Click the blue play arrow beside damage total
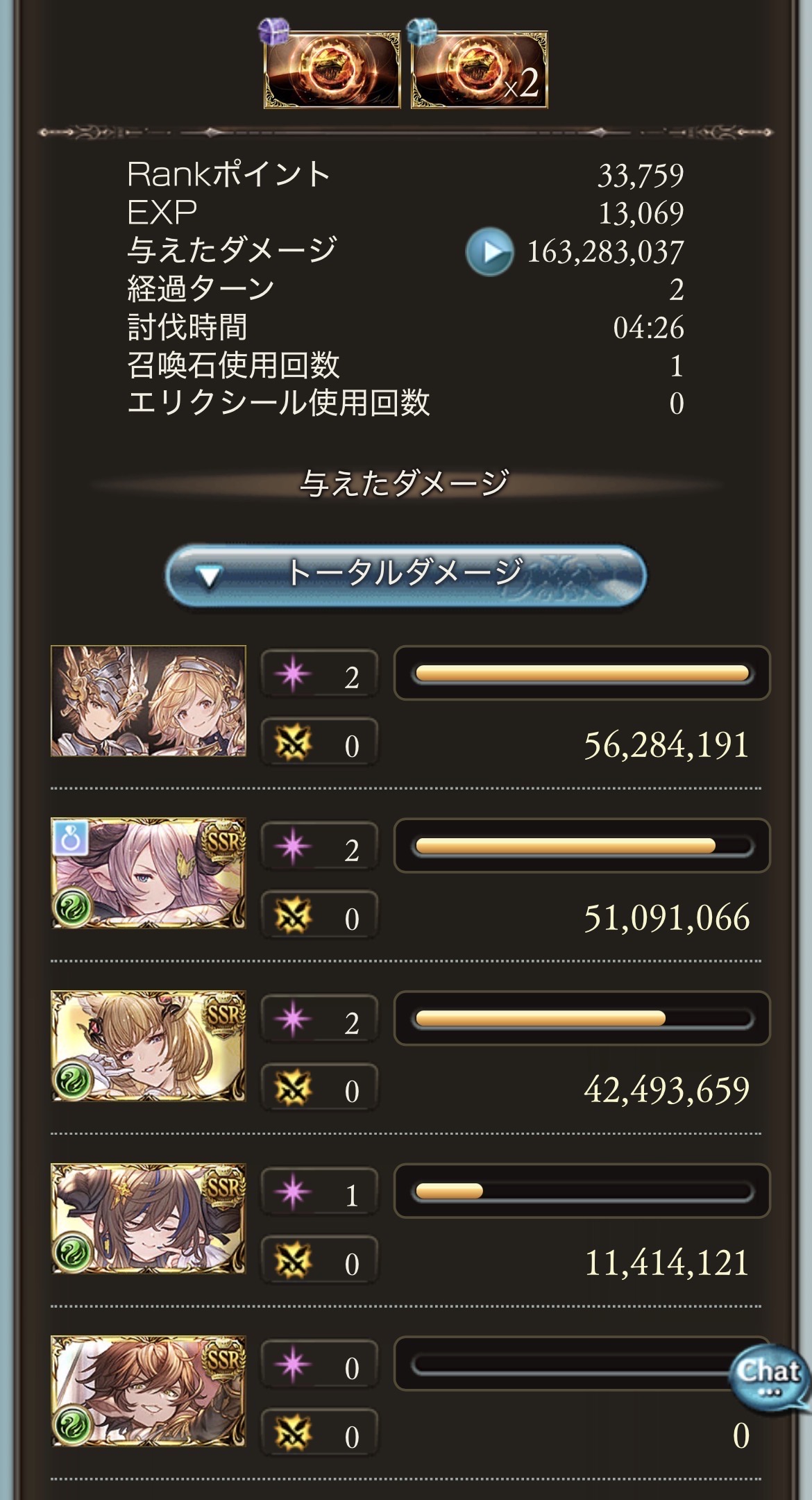The width and height of the screenshot is (812, 1500). coord(489,251)
